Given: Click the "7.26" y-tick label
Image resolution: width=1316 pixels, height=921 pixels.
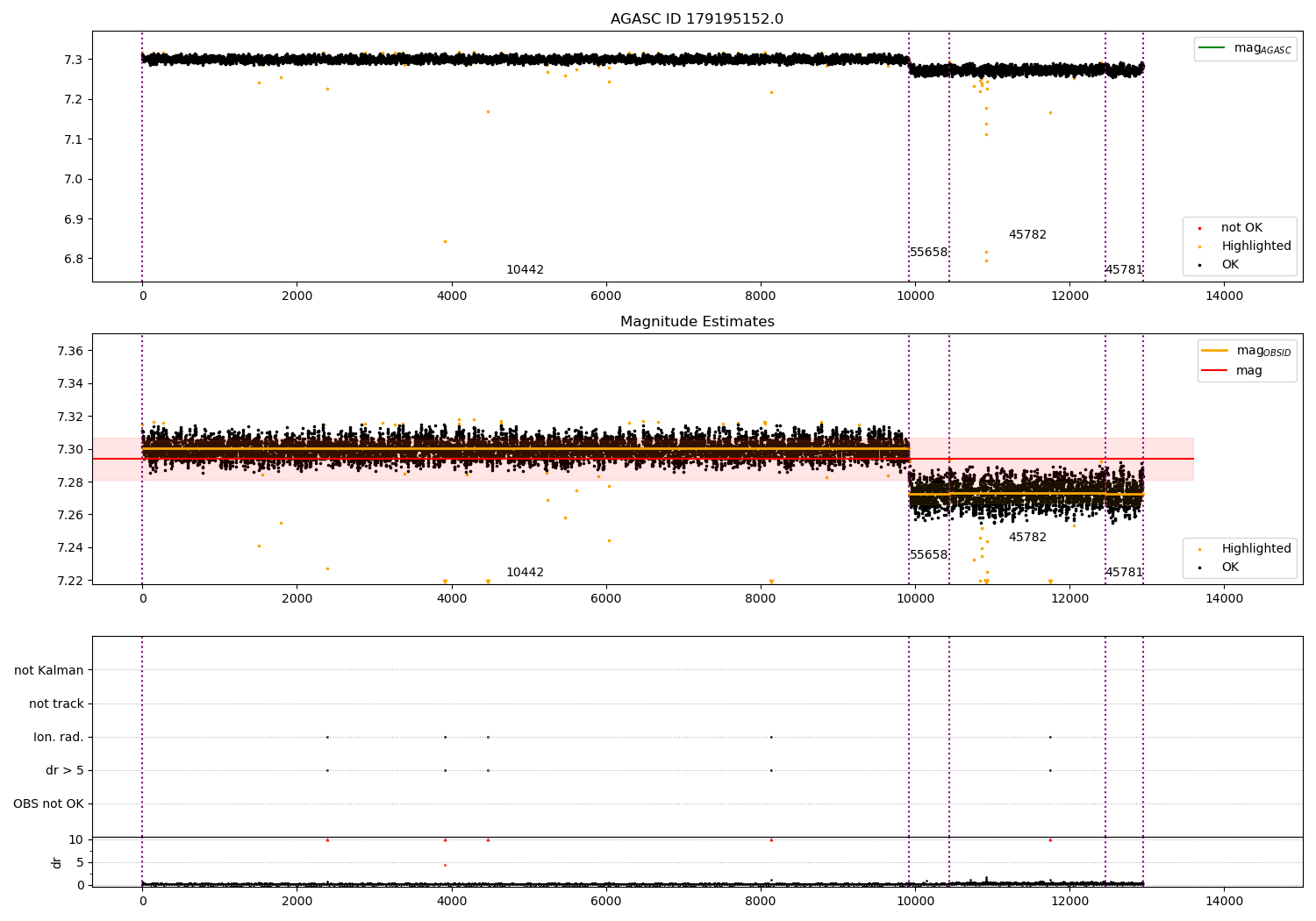Looking at the screenshot, I should [x=70, y=516].
